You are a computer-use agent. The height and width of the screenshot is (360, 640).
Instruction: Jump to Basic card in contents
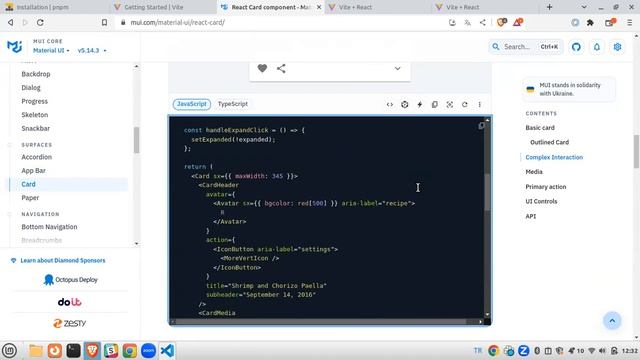[x=540, y=128]
